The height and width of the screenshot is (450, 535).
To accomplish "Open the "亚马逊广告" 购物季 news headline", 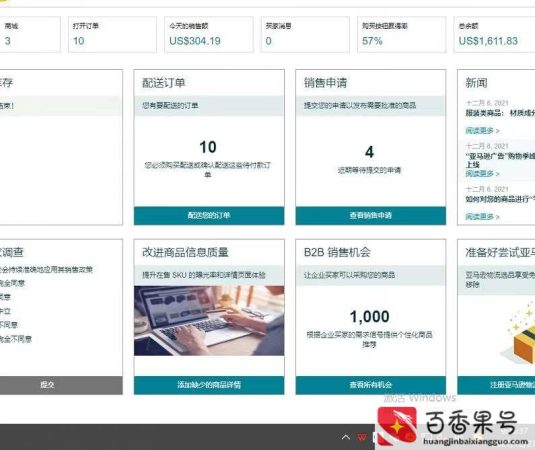I will [x=500, y=160].
